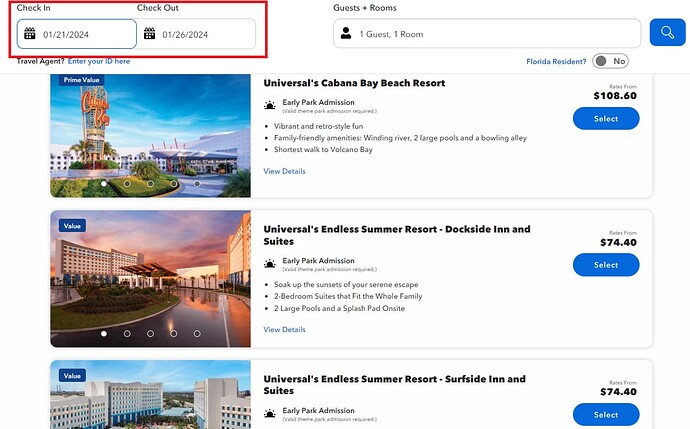The height and width of the screenshot is (429, 690).
Task: Click the Check Out calendar icon
Action: [x=150, y=34]
